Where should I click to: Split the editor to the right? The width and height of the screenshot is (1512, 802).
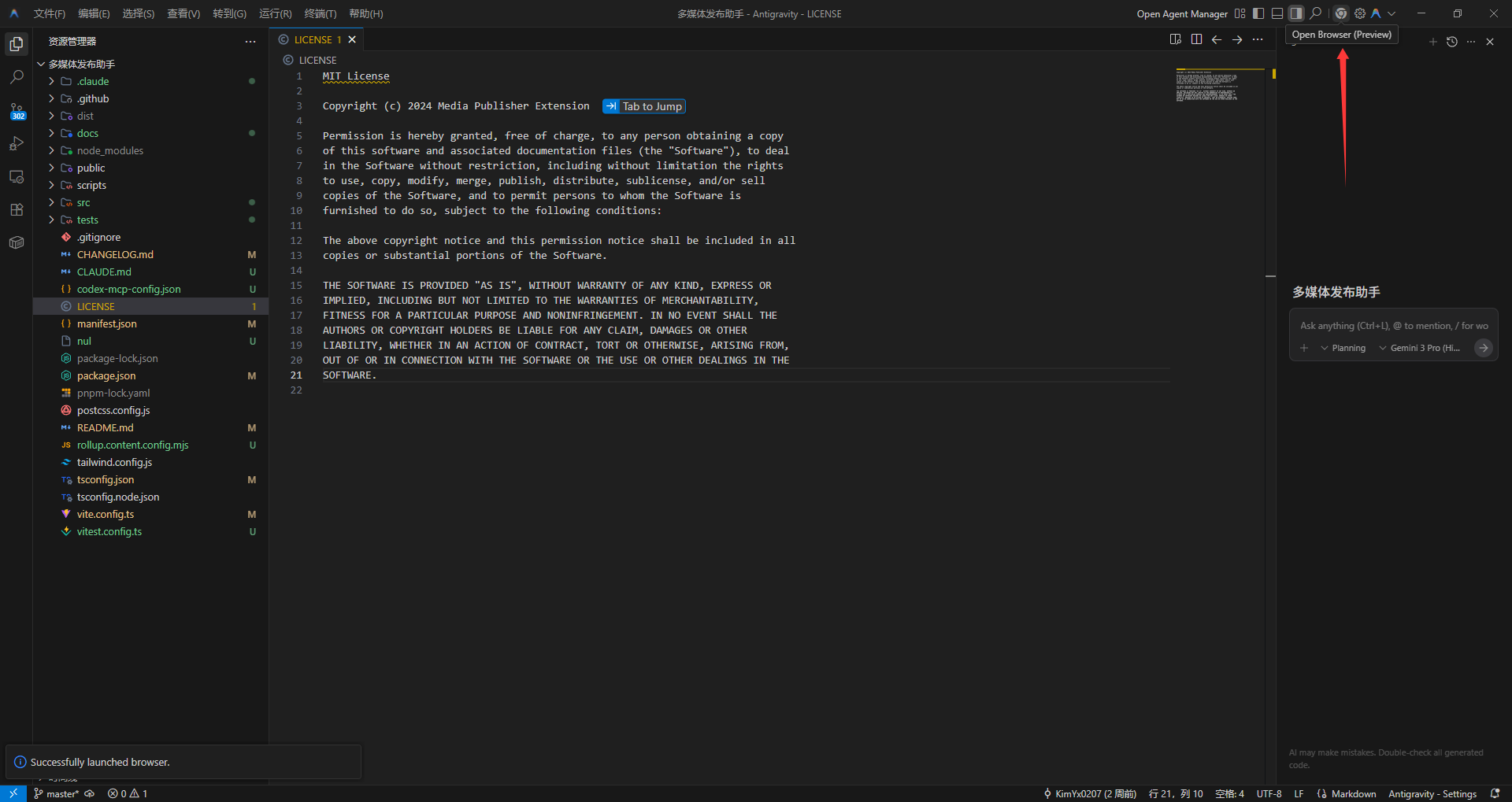click(1196, 39)
